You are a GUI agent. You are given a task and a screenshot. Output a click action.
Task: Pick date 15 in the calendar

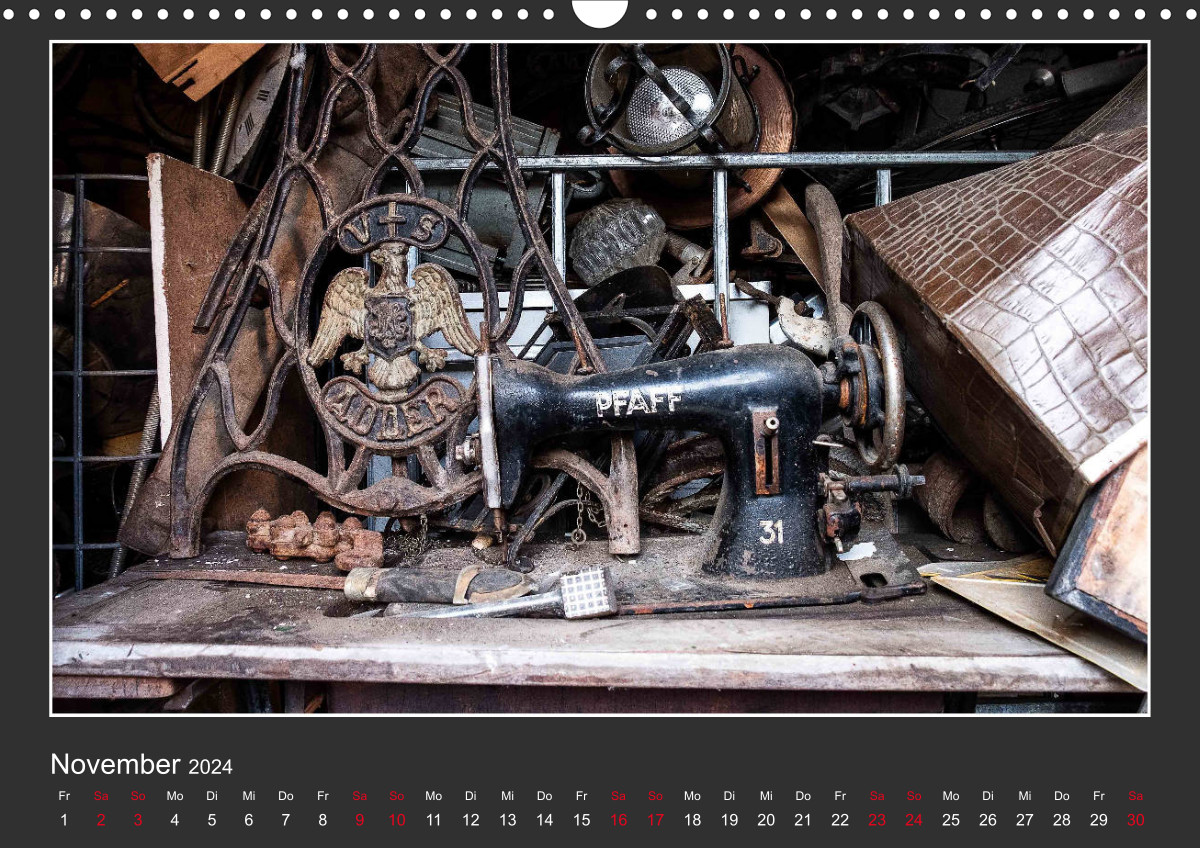(582, 820)
